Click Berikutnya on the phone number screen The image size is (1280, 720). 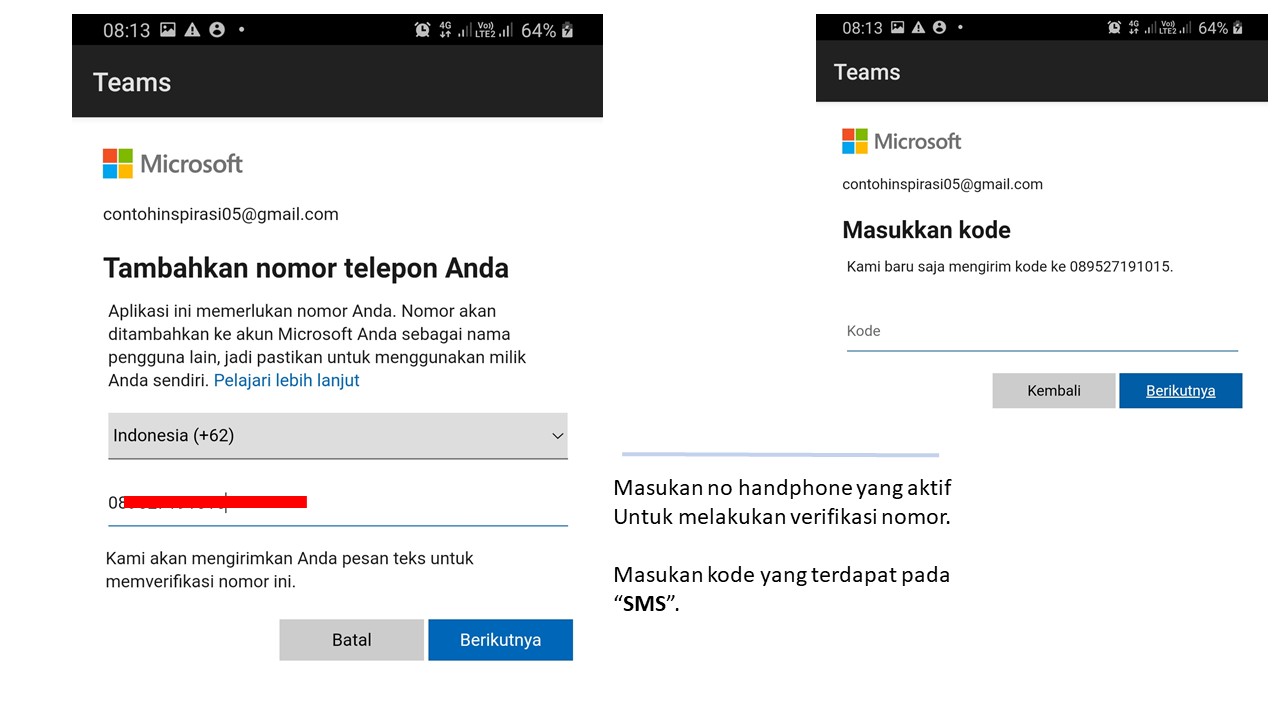tap(500, 640)
